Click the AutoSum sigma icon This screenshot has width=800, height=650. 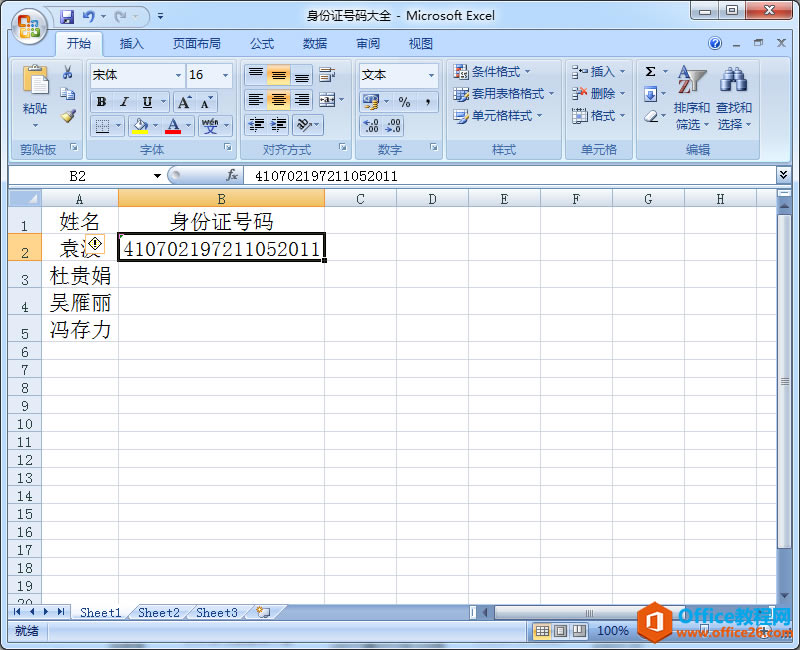click(651, 72)
